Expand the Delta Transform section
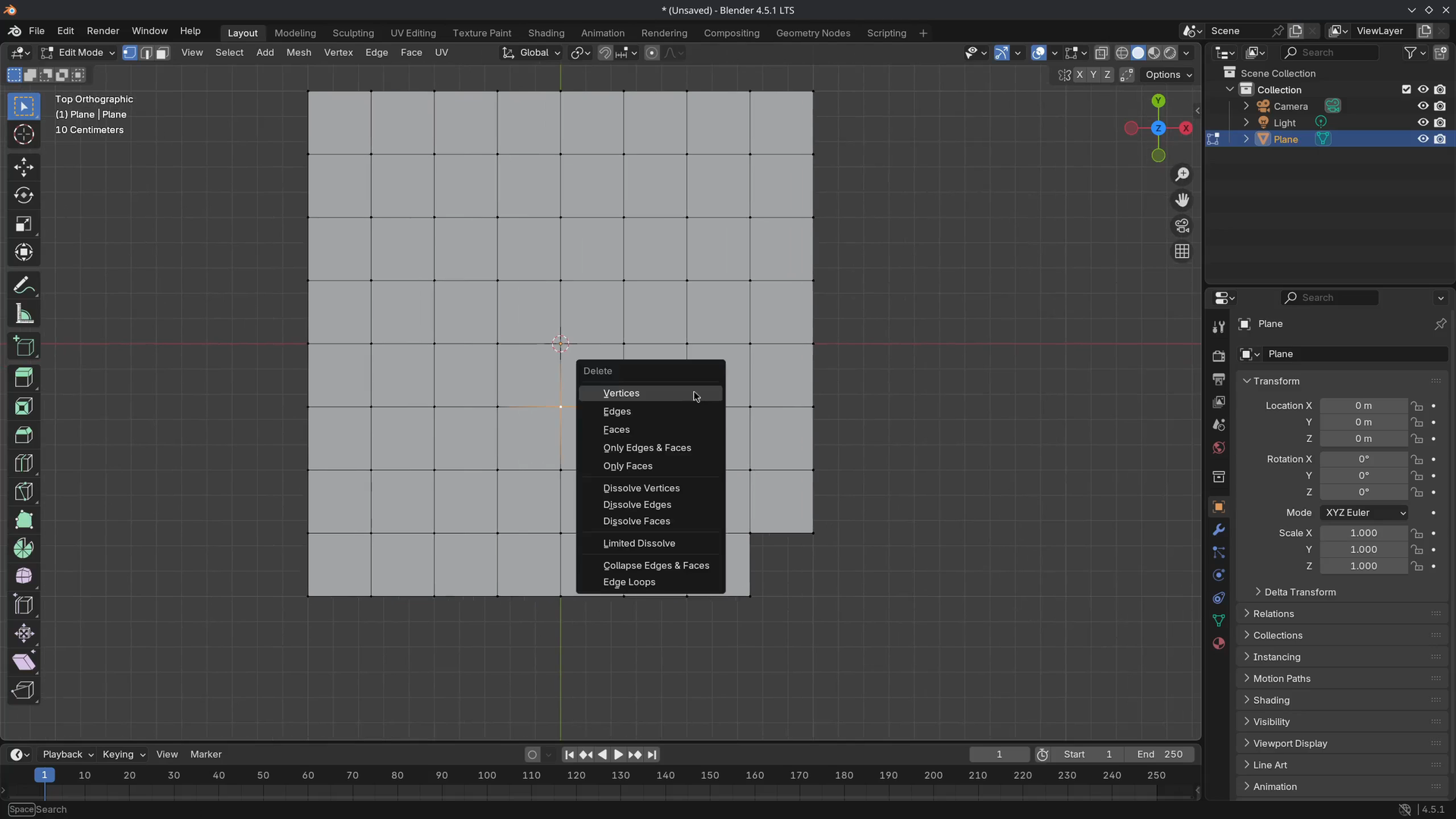This screenshot has width=1456, height=819. (1300, 592)
